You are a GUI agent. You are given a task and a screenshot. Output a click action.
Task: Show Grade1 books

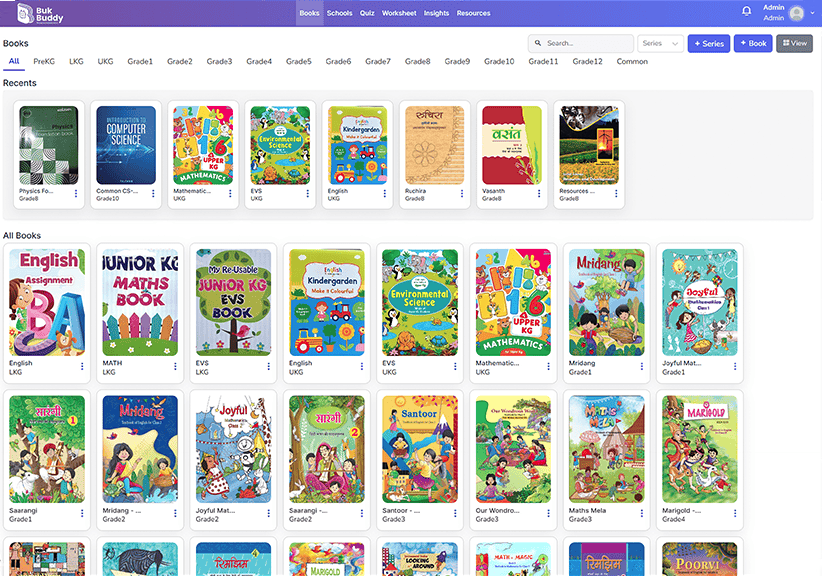point(140,61)
